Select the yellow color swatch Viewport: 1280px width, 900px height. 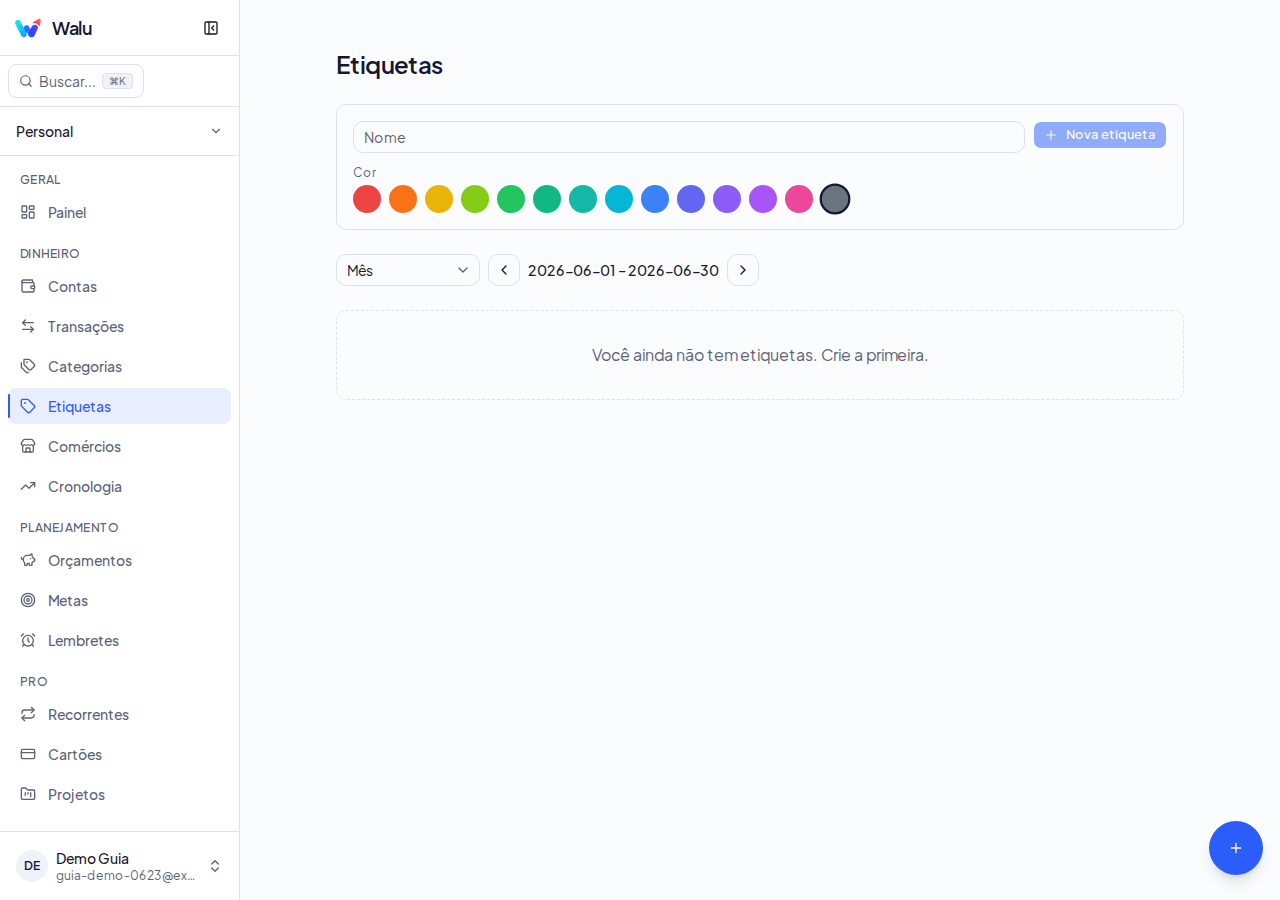click(439, 199)
